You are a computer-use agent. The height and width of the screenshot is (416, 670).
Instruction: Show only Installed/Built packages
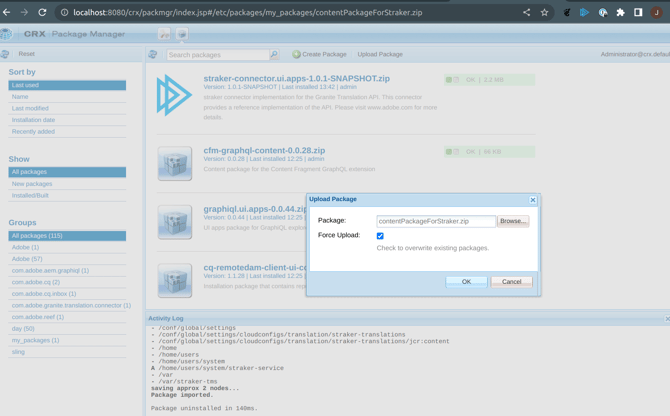tap(30, 195)
